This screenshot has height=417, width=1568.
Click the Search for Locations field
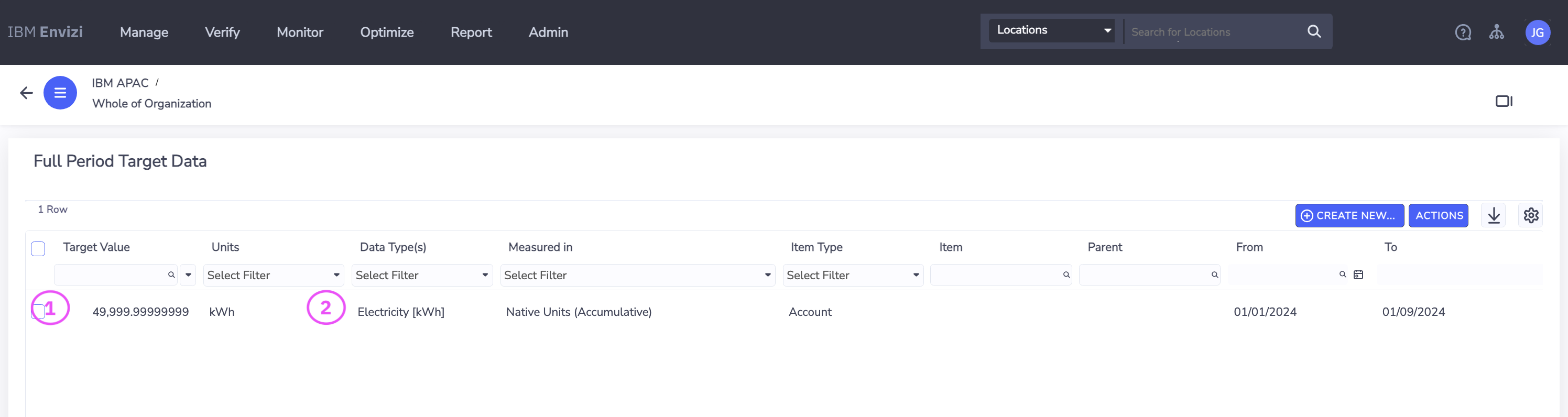tap(1214, 32)
